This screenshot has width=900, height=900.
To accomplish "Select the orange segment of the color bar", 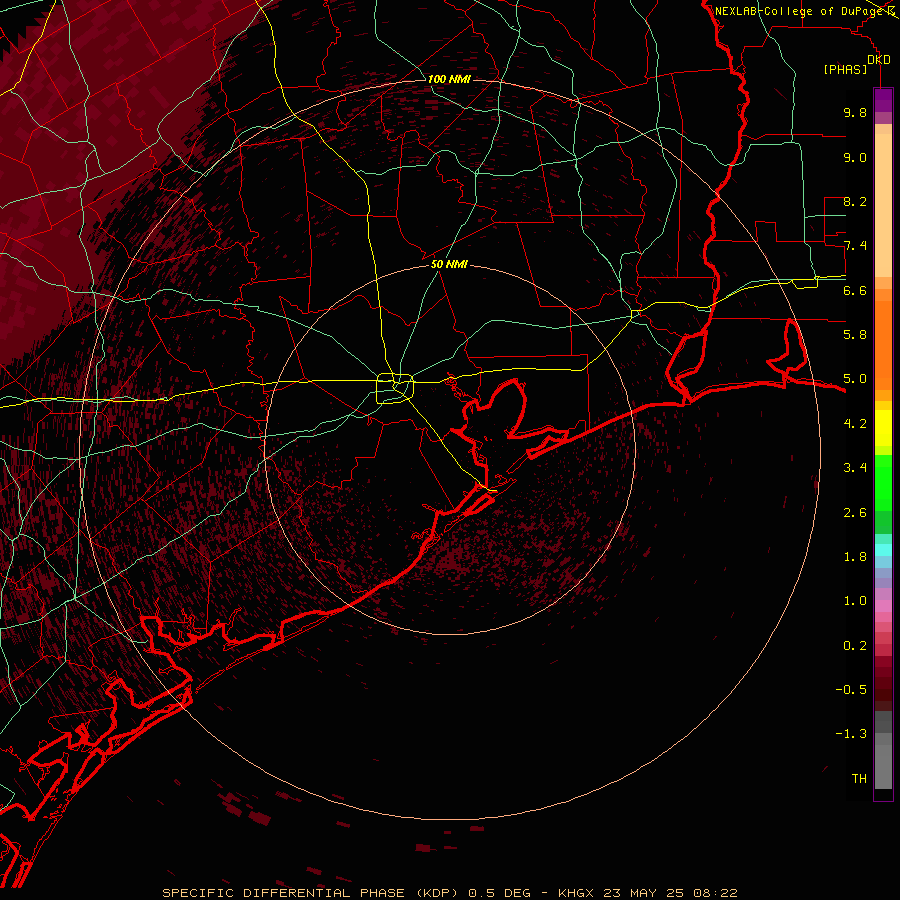I will 883,344.
